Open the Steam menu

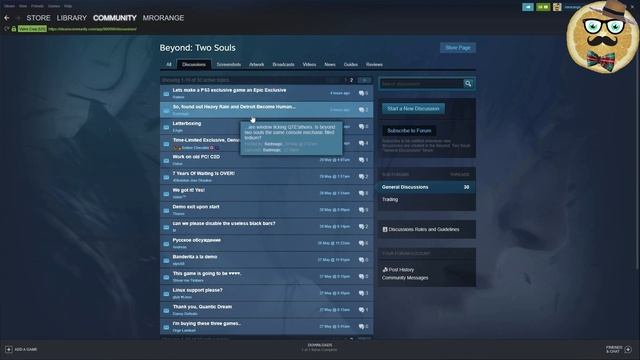9,6
